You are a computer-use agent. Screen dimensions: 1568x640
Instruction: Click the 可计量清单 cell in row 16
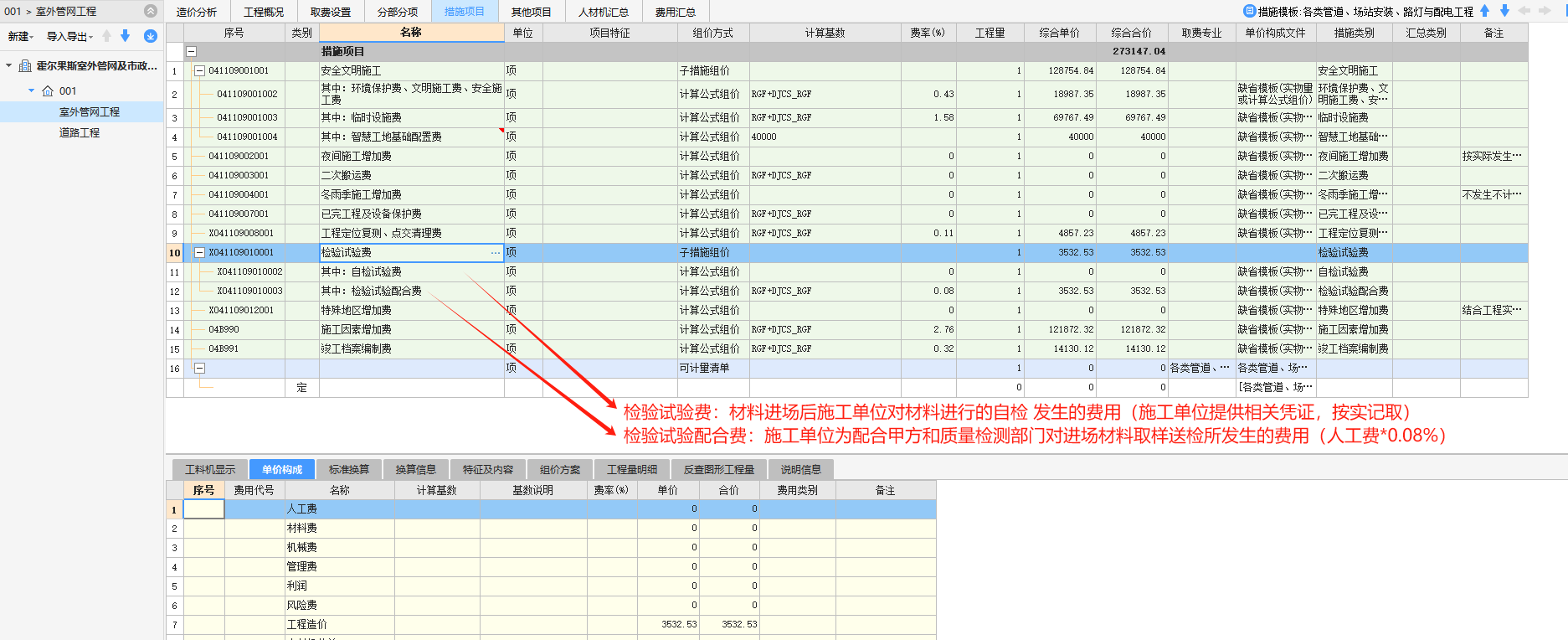click(x=713, y=368)
